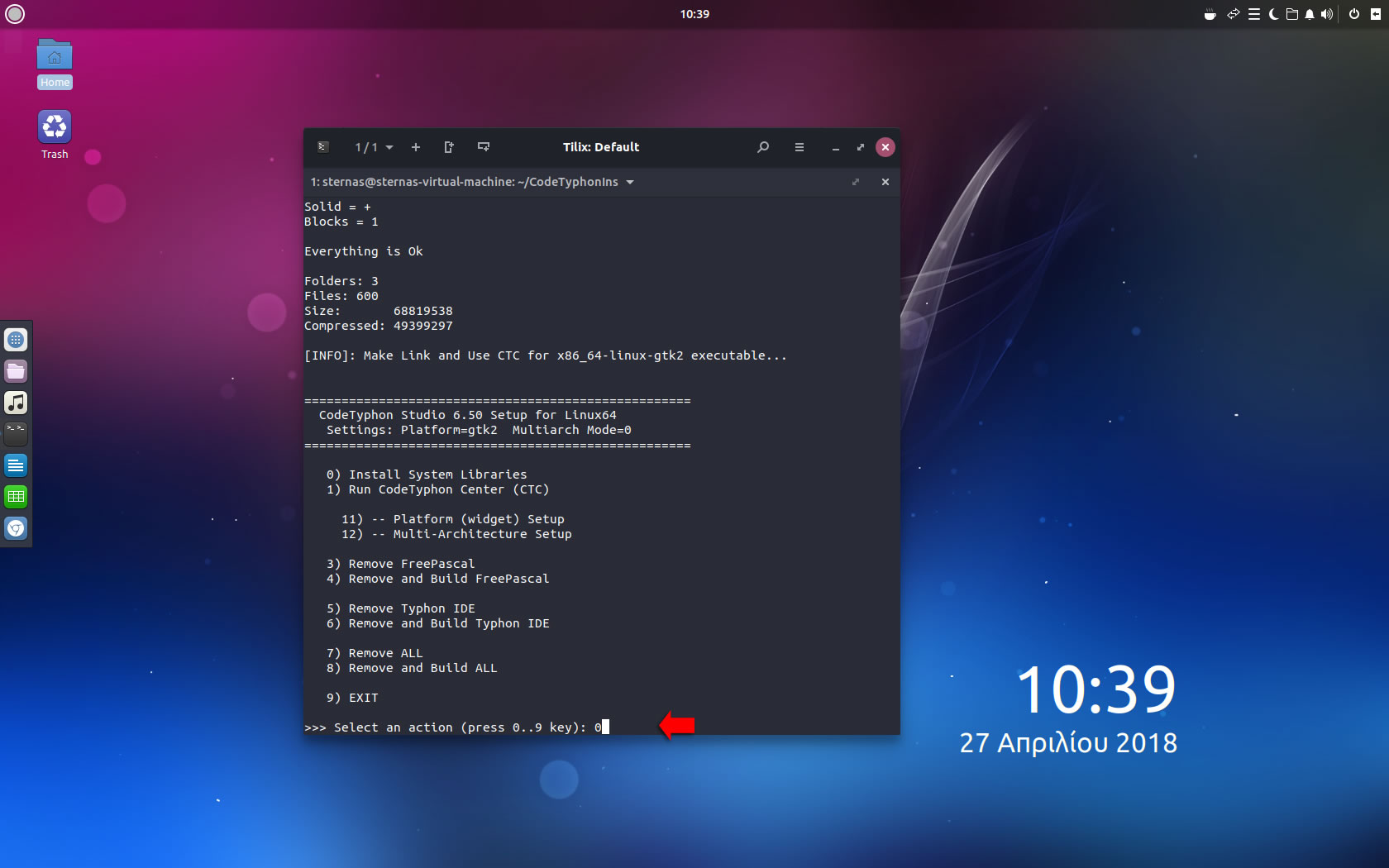Add a new terminal session with plus
This screenshot has height=868, width=1389.
click(x=416, y=147)
